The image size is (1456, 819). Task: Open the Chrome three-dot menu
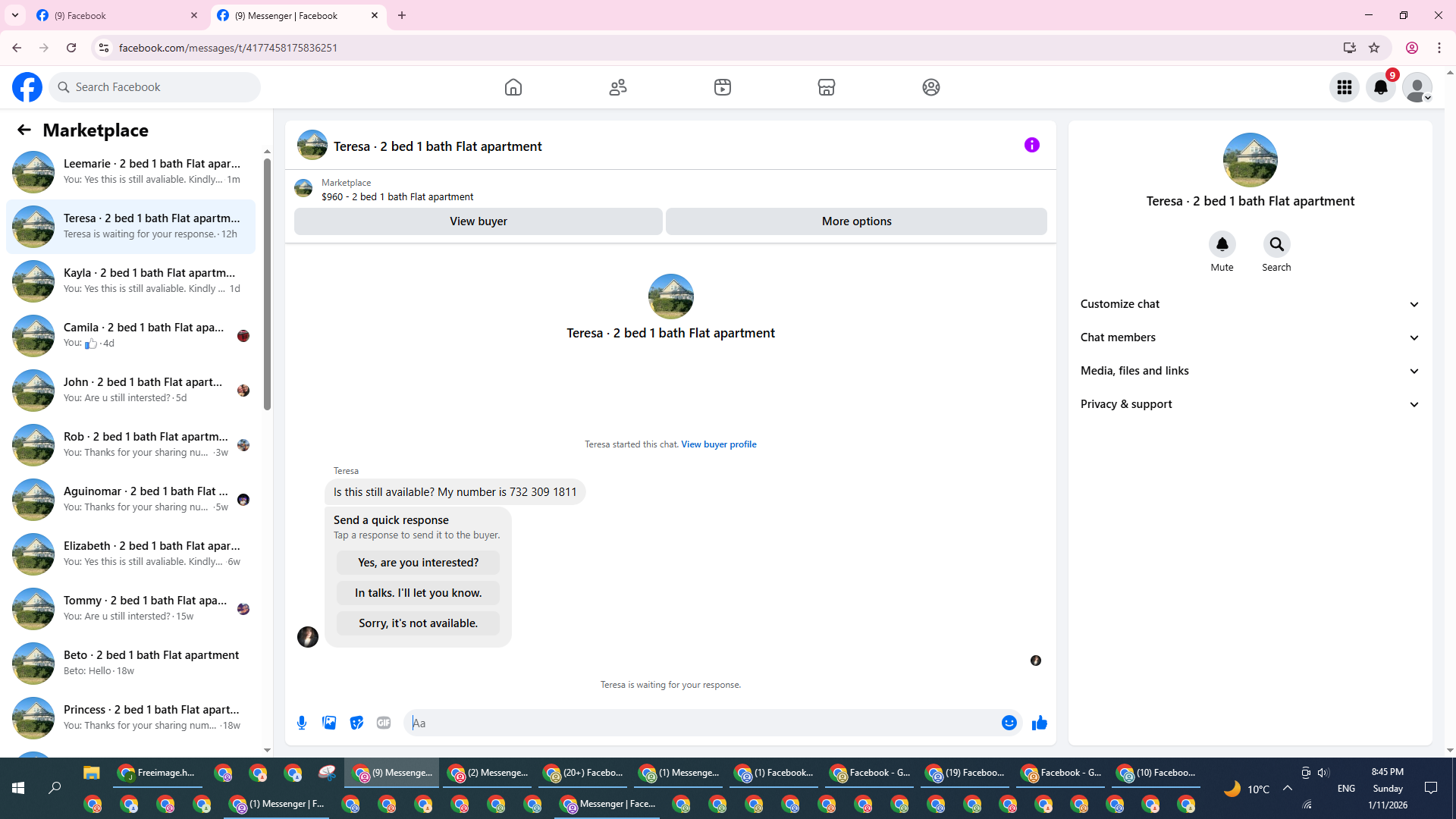pyautogui.click(x=1439, y=48)
